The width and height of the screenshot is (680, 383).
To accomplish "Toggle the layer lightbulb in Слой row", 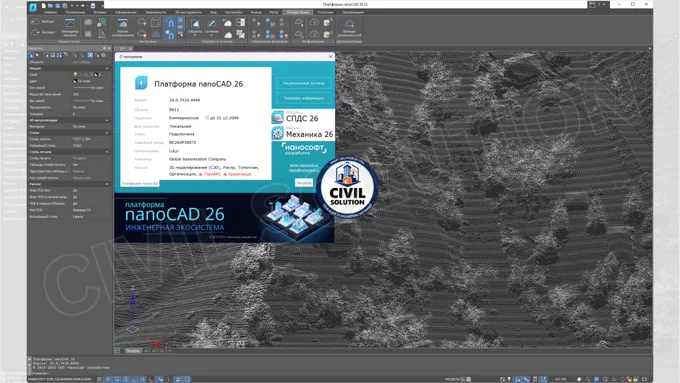I will tap(75, 75).
